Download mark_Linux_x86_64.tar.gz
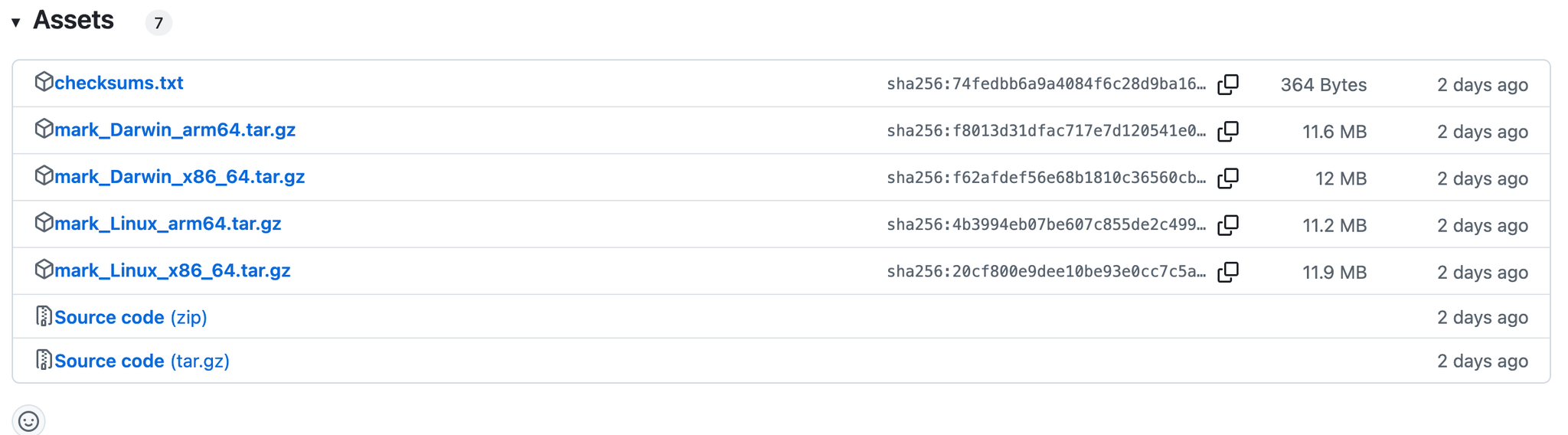The image size is (1568, 435). tap(172, 270)
